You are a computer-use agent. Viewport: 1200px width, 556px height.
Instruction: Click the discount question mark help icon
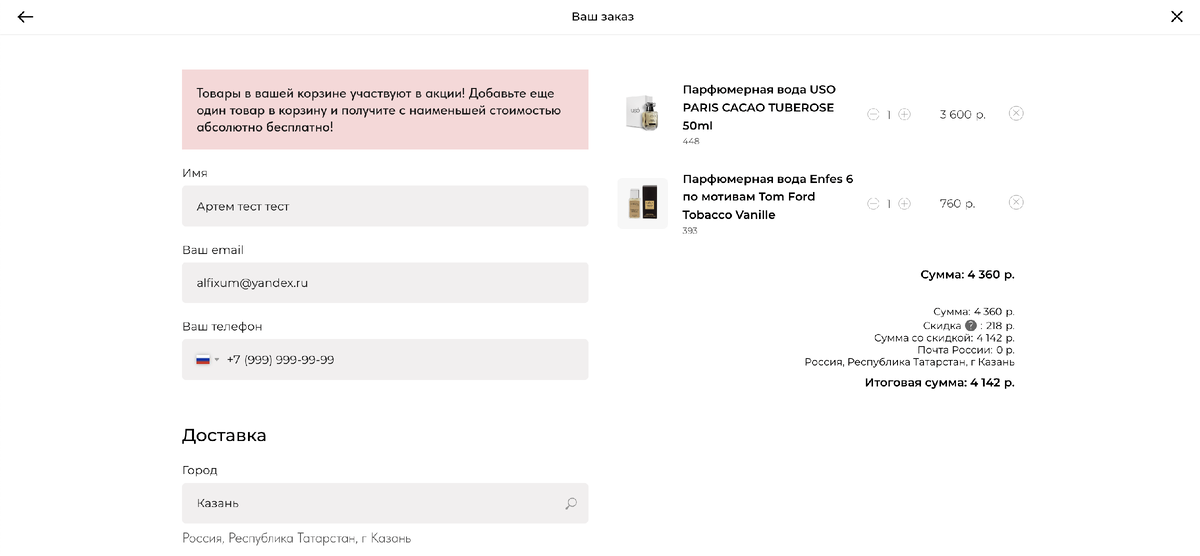pos(970,326)
